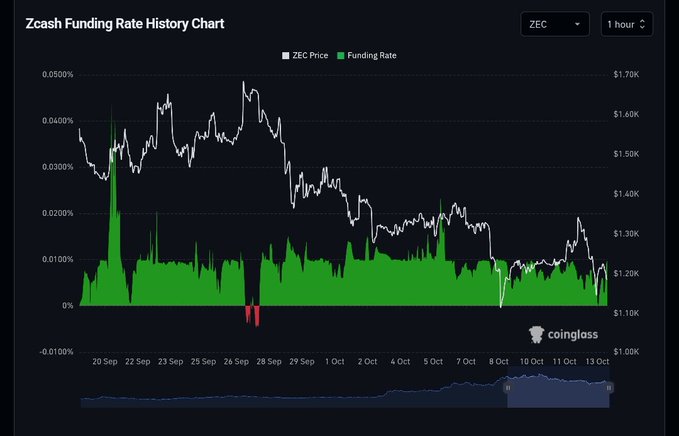Click the "0.0400%" axis label
The image size is (679, 436).
coord(58,121)
